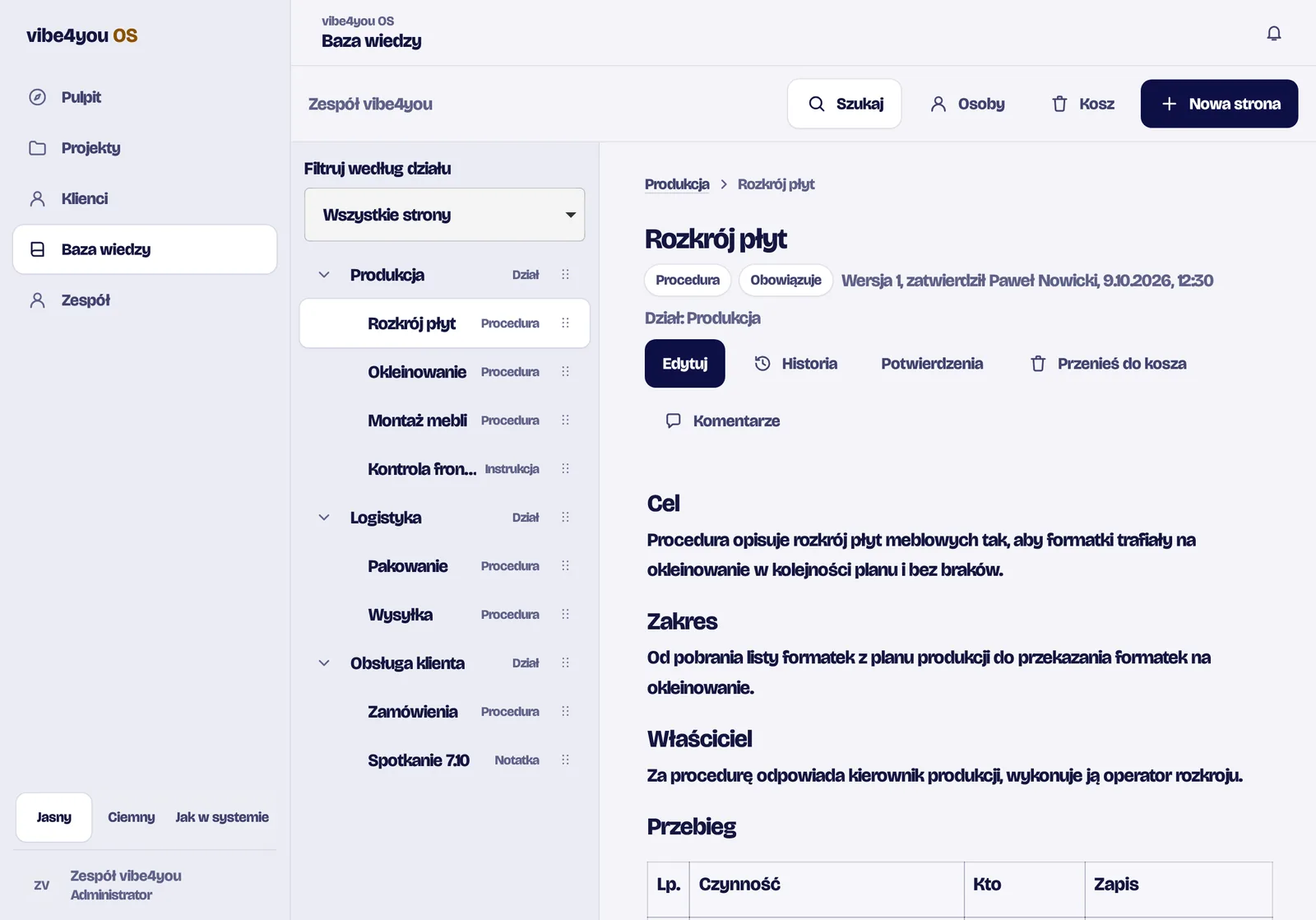The height and width of the screenshot is (920, 1316).
Task: Click the drag handle on Montaż mebli row
Action: (x=565, y=421)
